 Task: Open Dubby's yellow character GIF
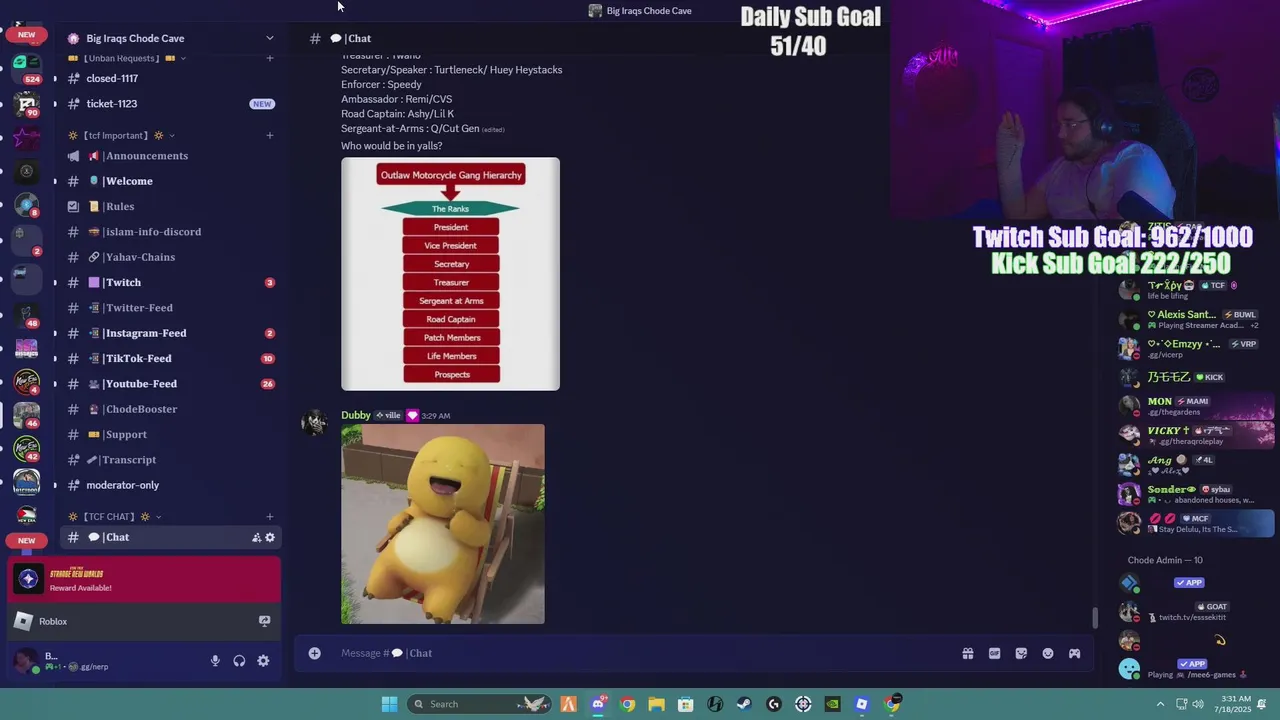(443, 524)
